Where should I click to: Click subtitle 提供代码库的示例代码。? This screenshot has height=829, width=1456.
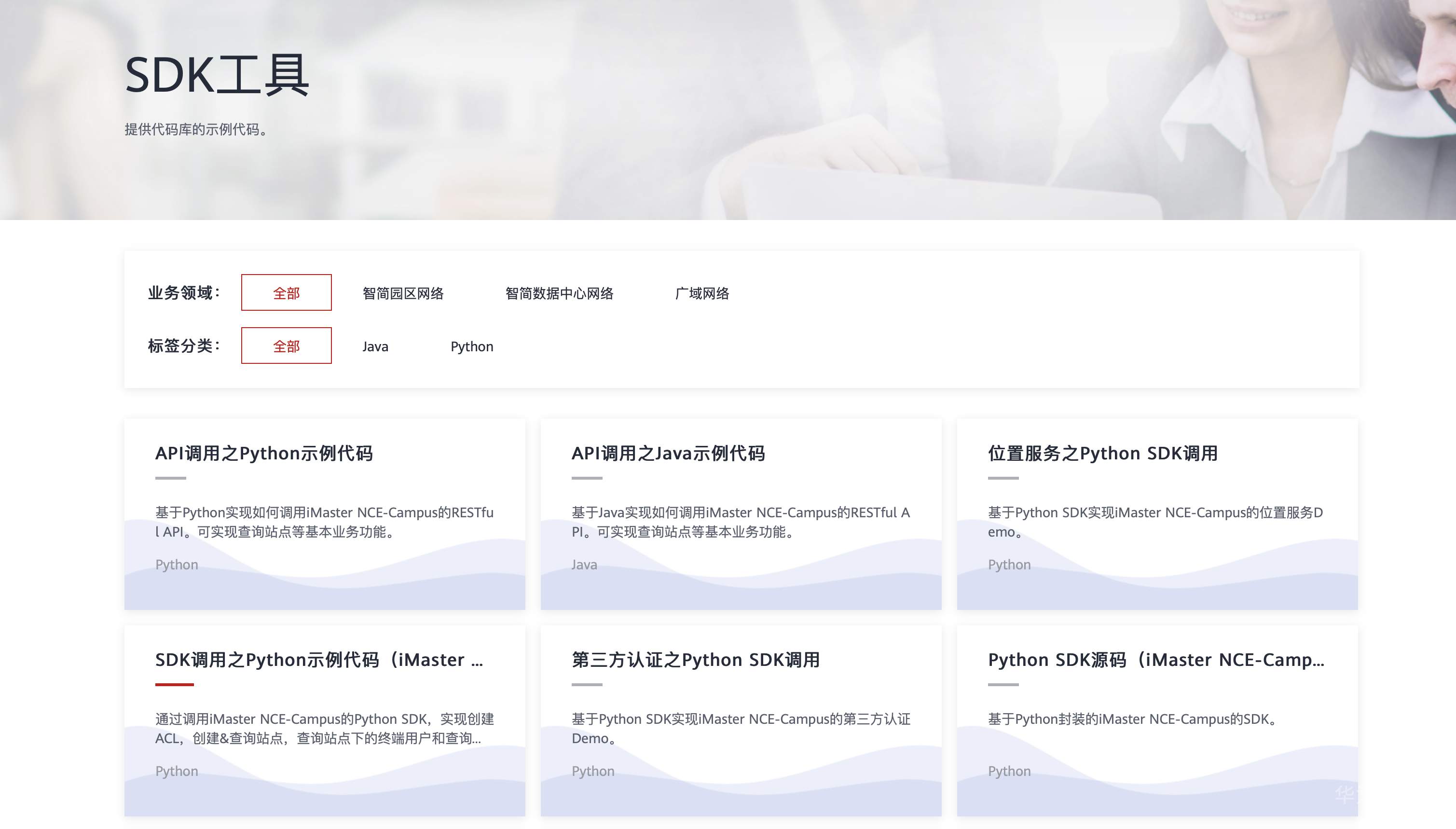[x=196, y=130]
